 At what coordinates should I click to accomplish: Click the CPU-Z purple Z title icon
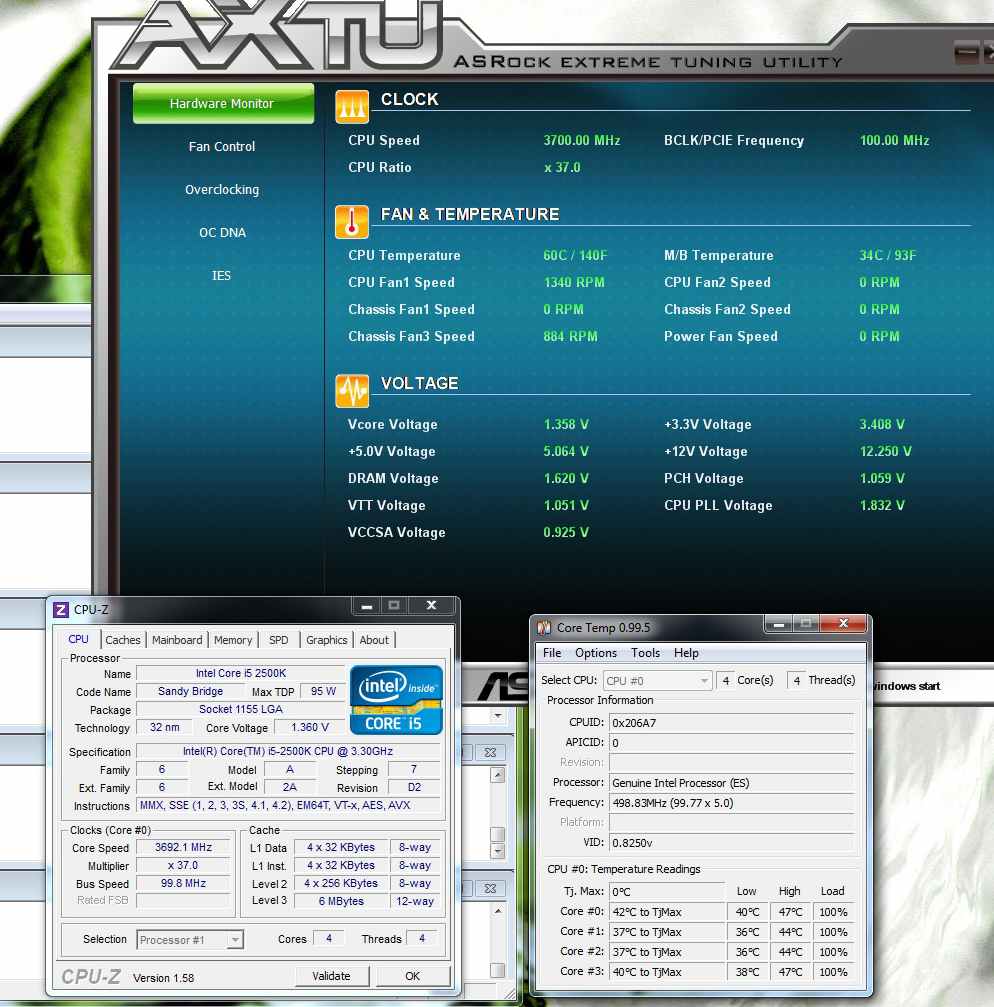(x=61, y=609)
